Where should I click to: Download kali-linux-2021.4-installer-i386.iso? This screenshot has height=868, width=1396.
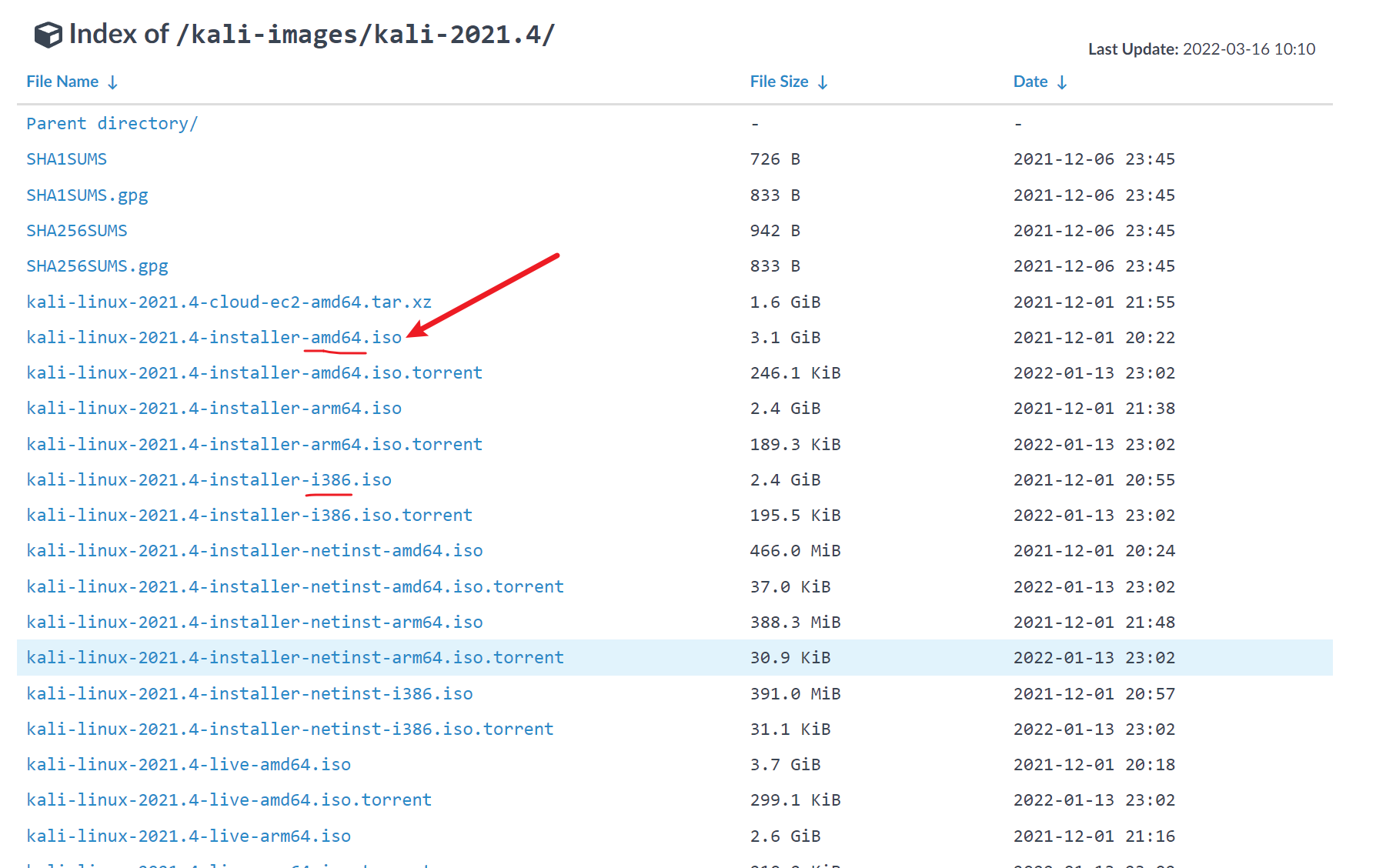209,479
